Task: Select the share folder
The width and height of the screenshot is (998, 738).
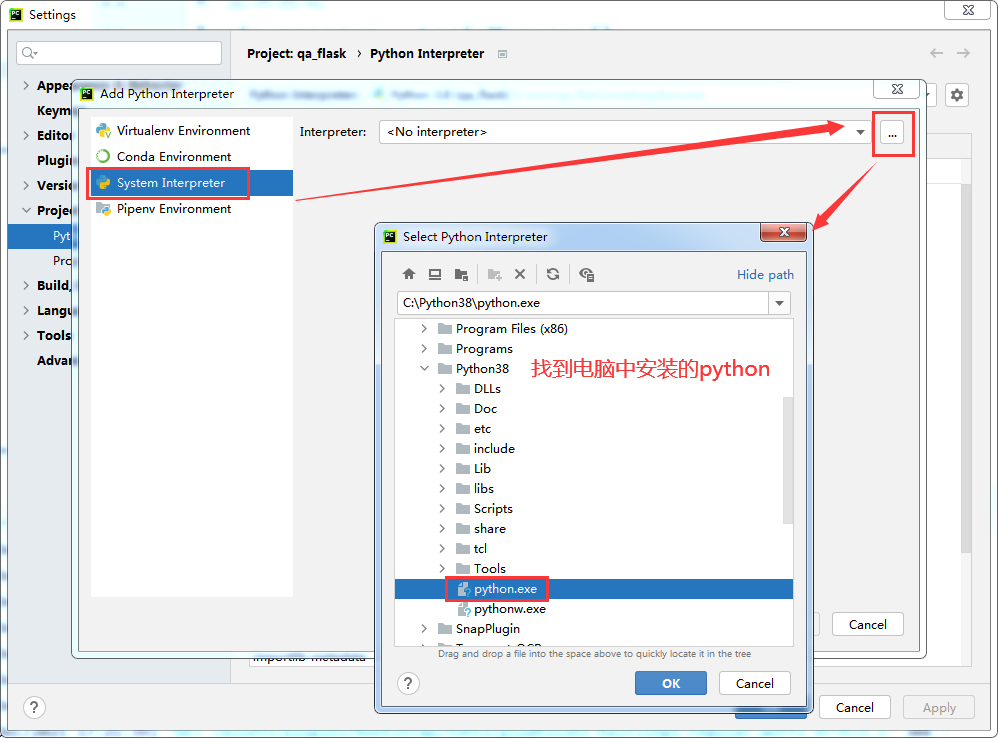Action: pos(489,529)
